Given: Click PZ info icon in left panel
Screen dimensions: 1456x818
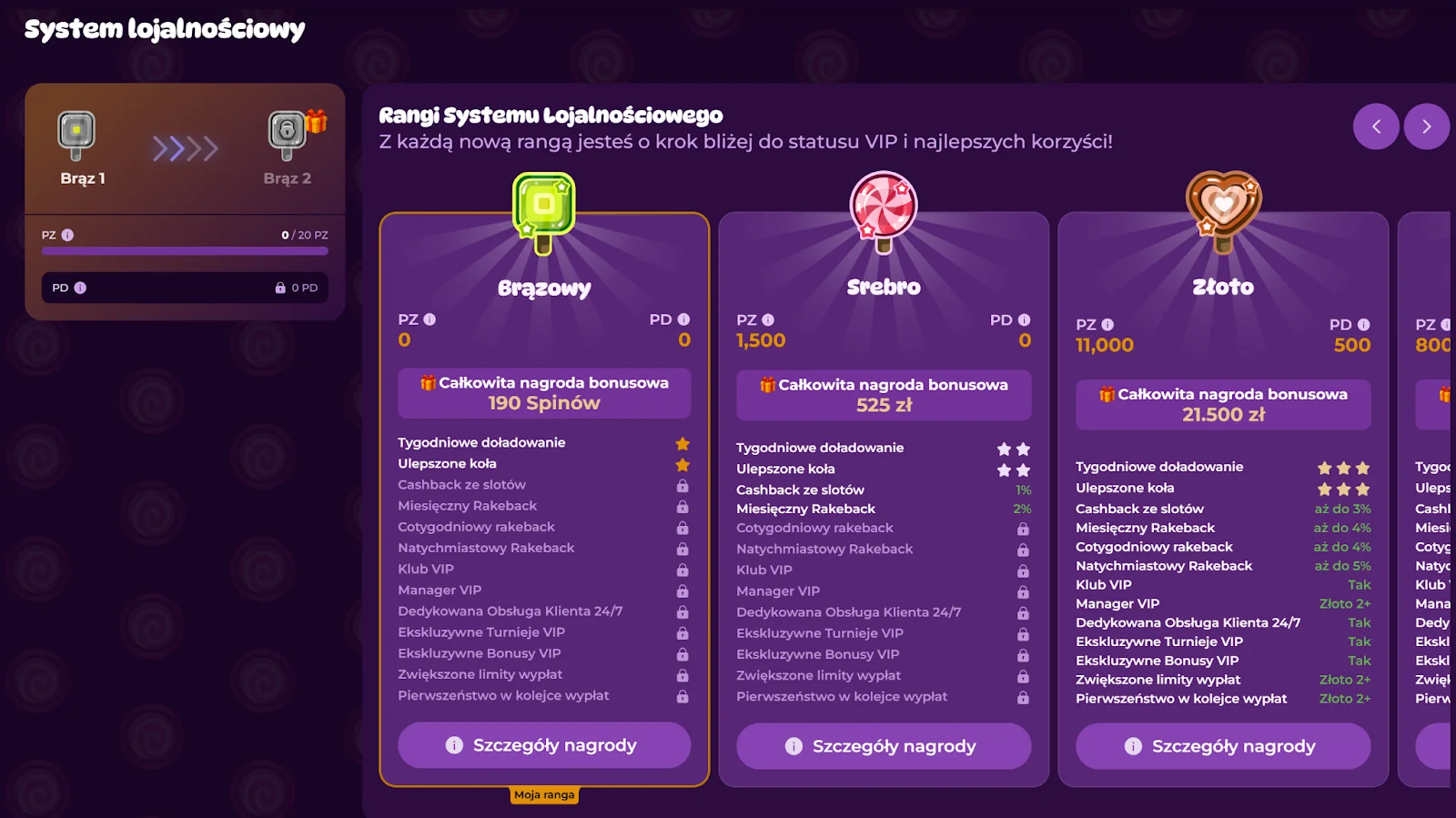Looking at the screenshot, I should tap(67, 235).
